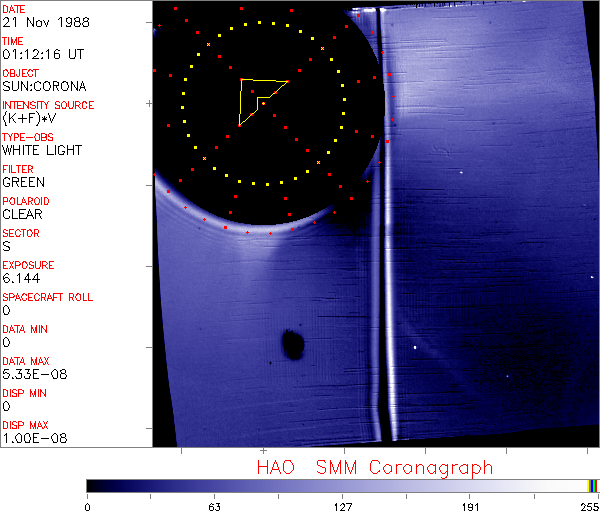Viewport: 600px width, 512px height.
Task: Click the color bar near the 127 mark
Action: (x=343, y=485)
